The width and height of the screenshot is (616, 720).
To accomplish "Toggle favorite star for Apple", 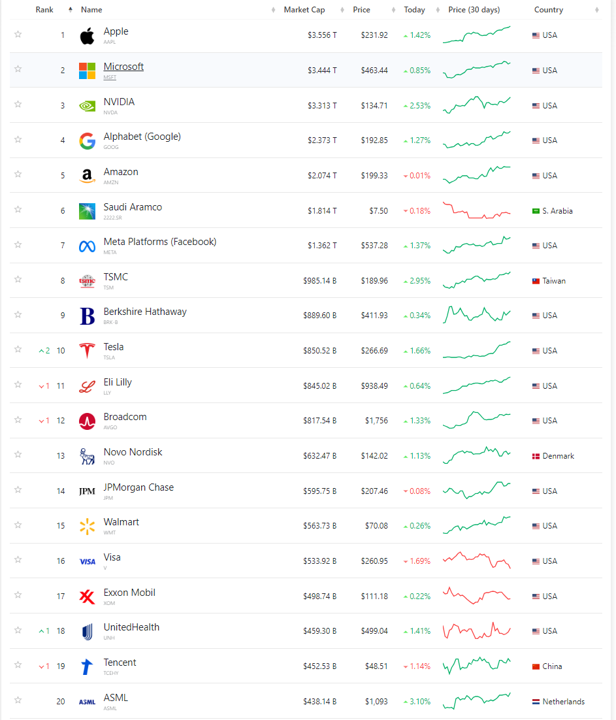I will [18, 34].
